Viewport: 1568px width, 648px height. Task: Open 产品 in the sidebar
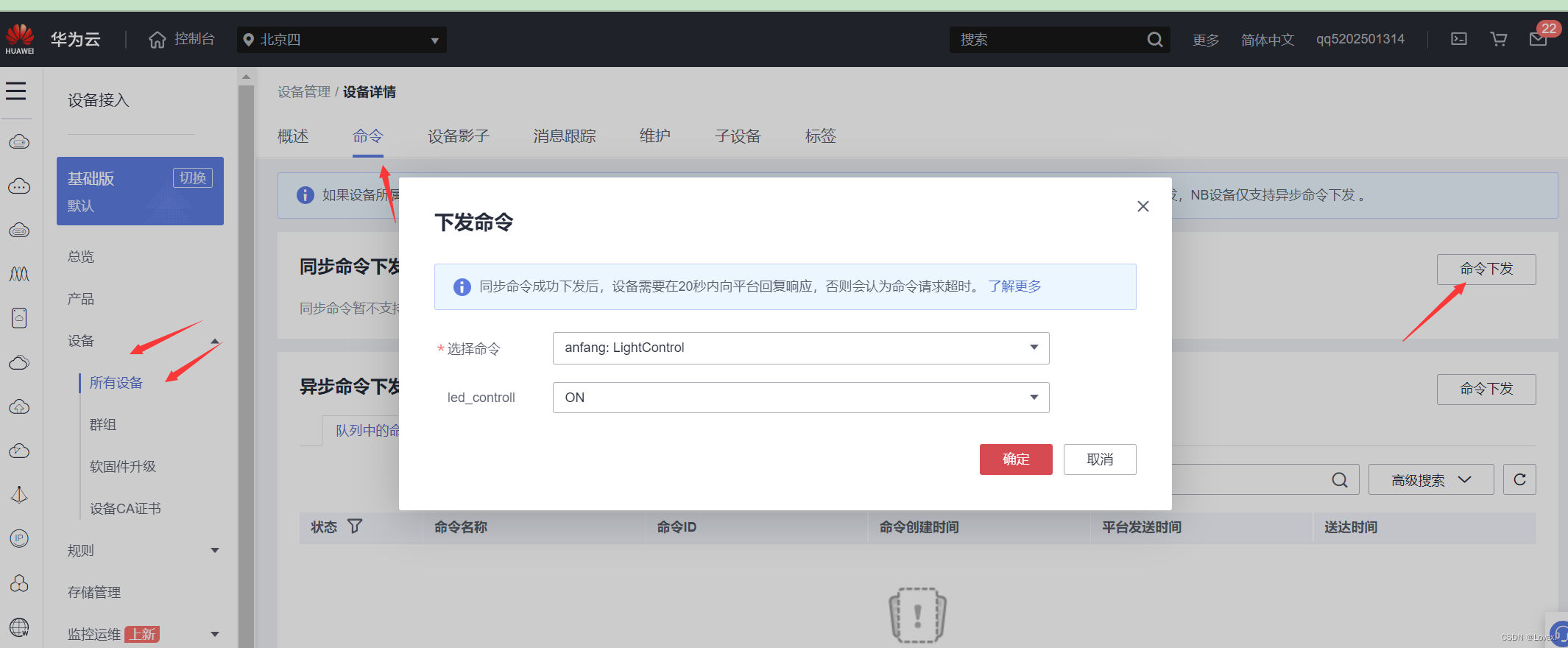click(x=81, y=298)
